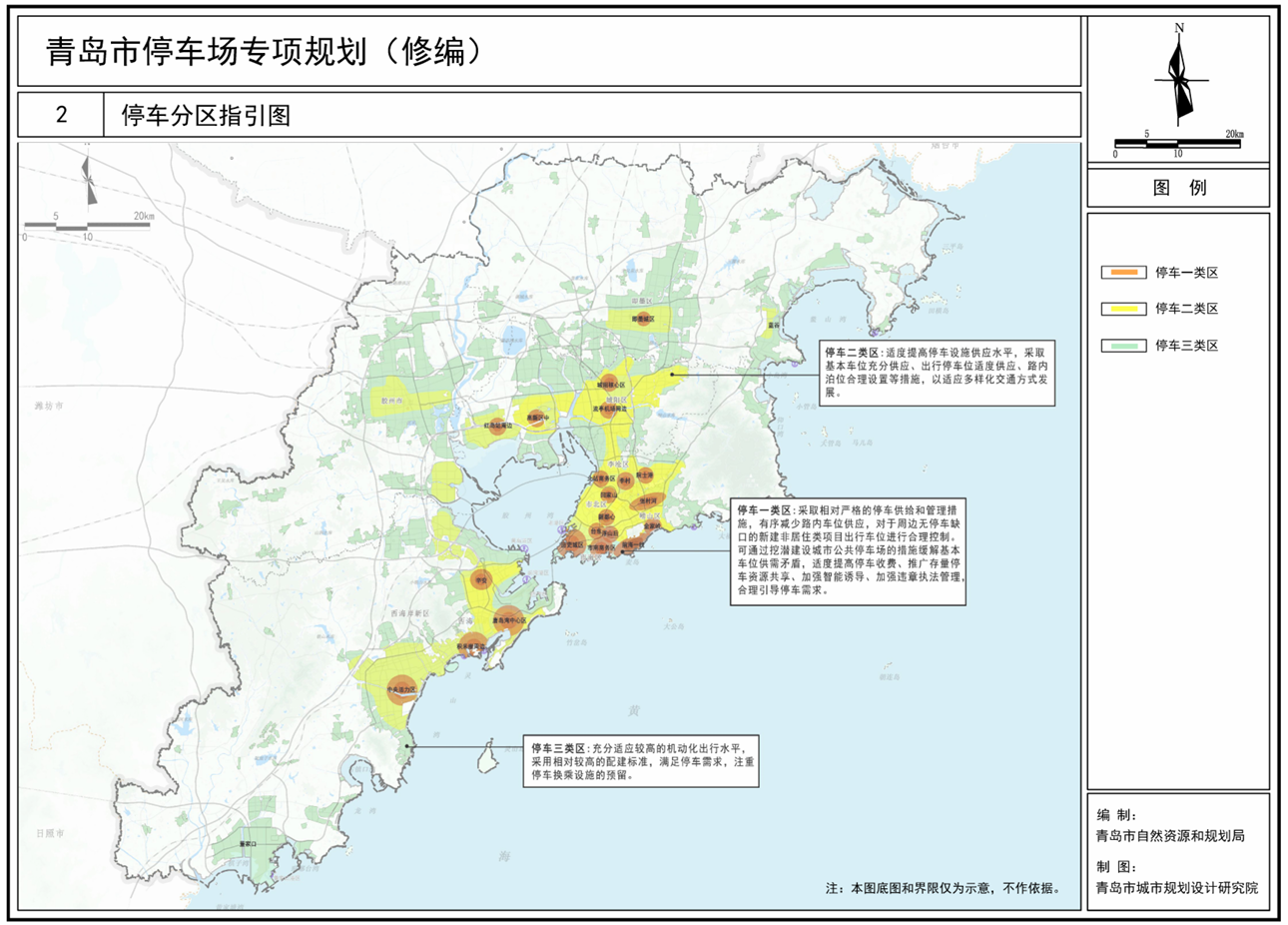Select the 即墨城区 orange zone marker
The width and height of the screenshot is (1288, 925).
coord(645,319)
